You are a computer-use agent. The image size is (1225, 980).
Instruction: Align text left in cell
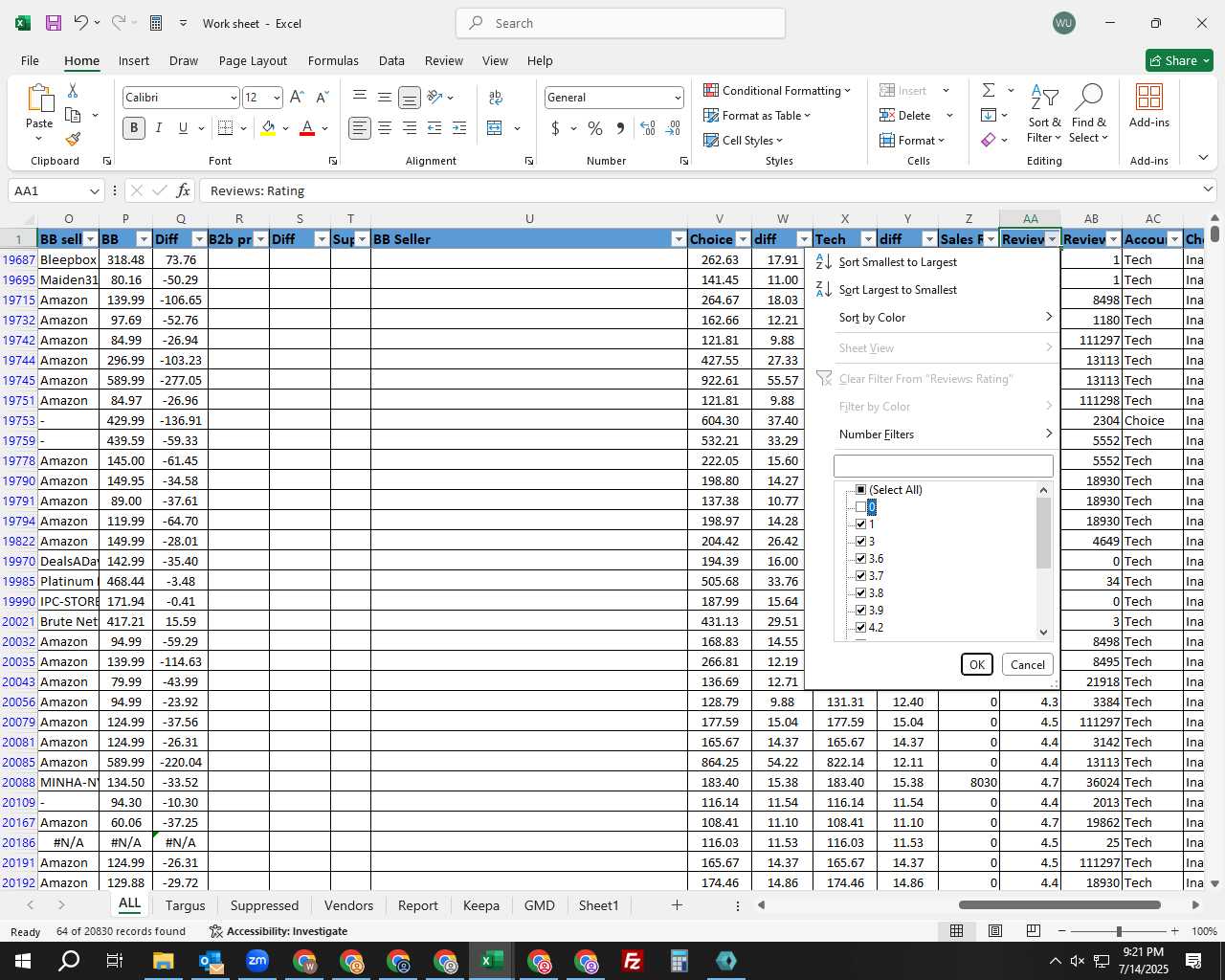point(359,127)
